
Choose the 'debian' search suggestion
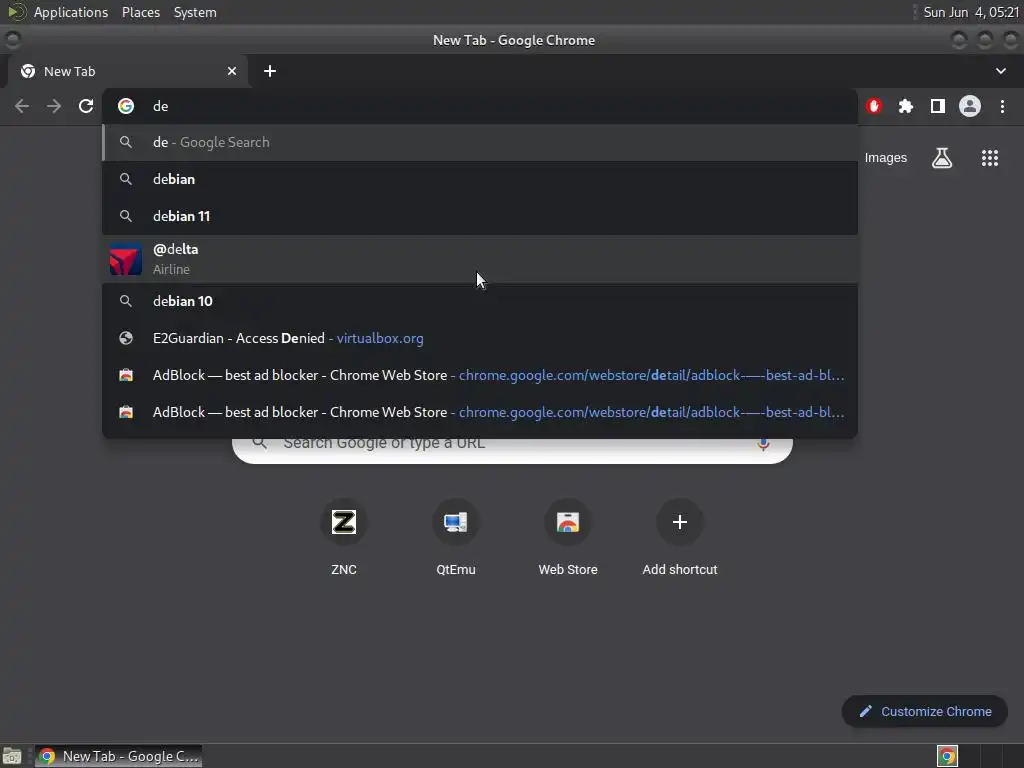tap(480, 179)
